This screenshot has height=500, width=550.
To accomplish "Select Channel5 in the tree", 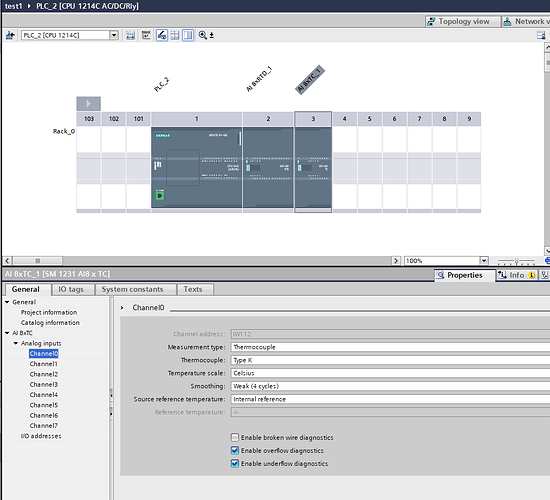I will coord(43,405).
